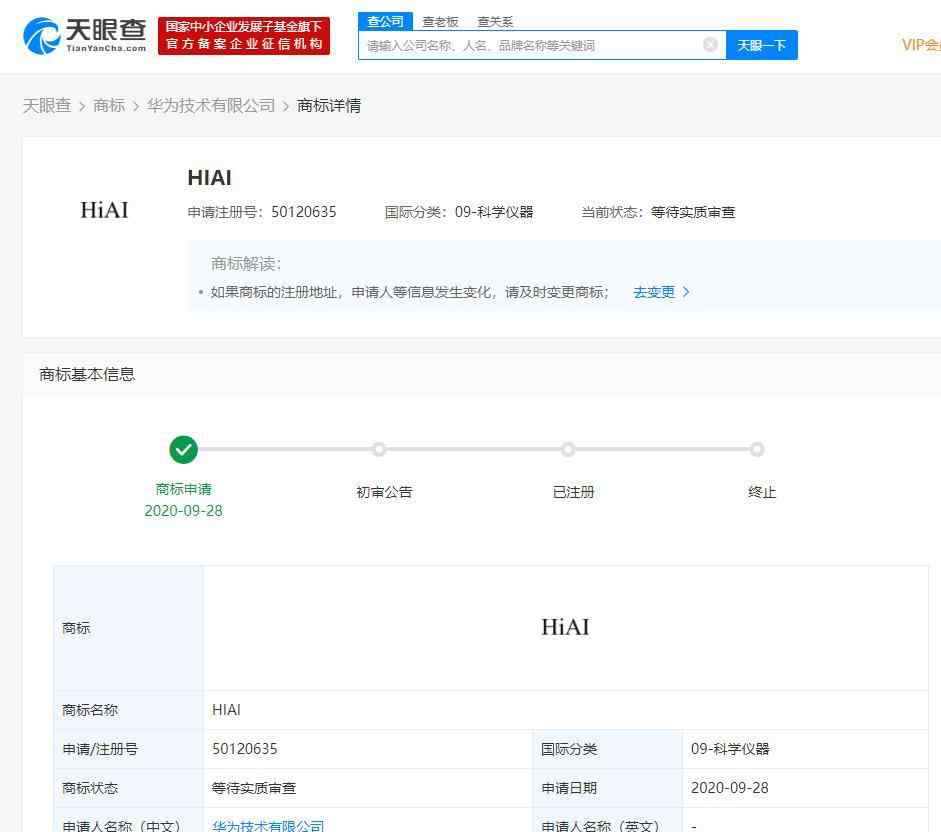Image resolution: width=941 pixels, height=832 pixels.
Task: Click the 商标名称 value HIAI cell
Action: pyautogui.click(x=565, y=710)
